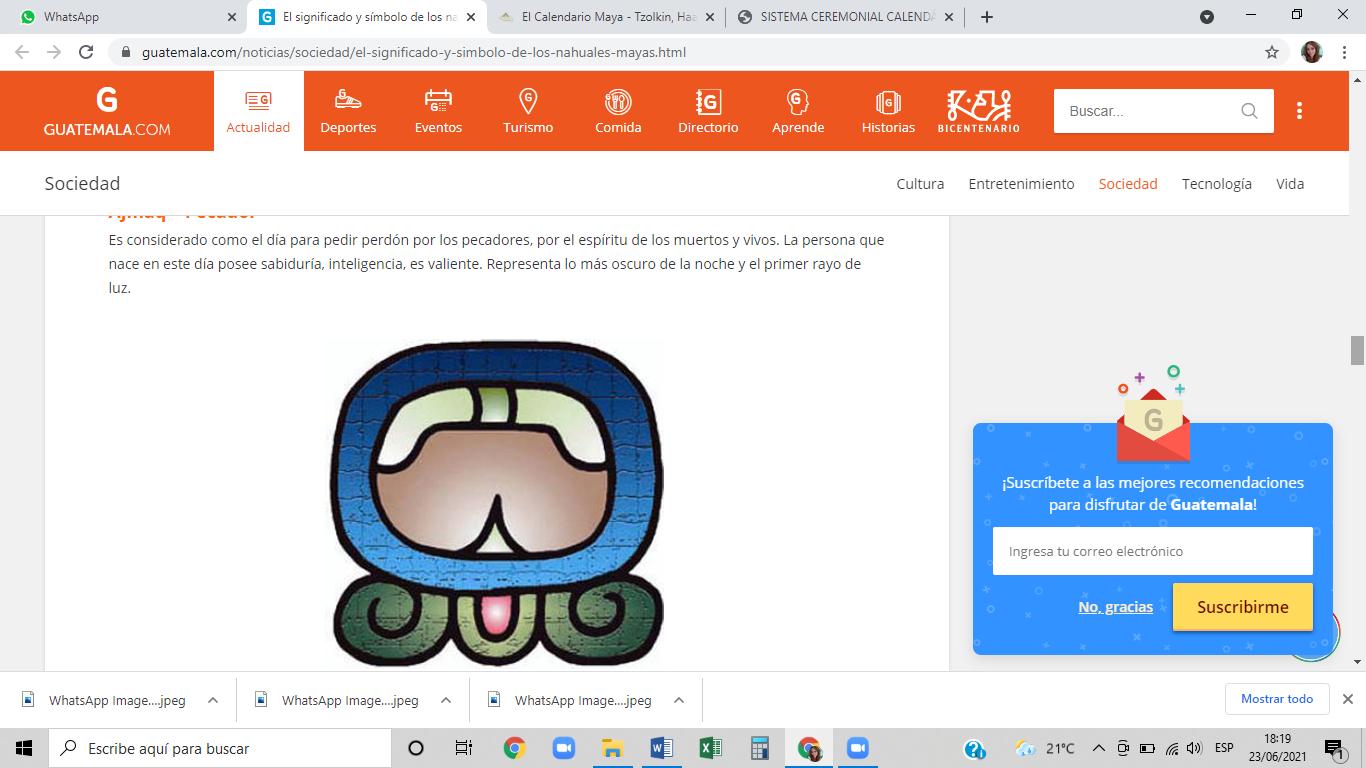Open File Explorer from the taskbar
Viewport: 1366px width, 768px height.
(x=612, y=748)
